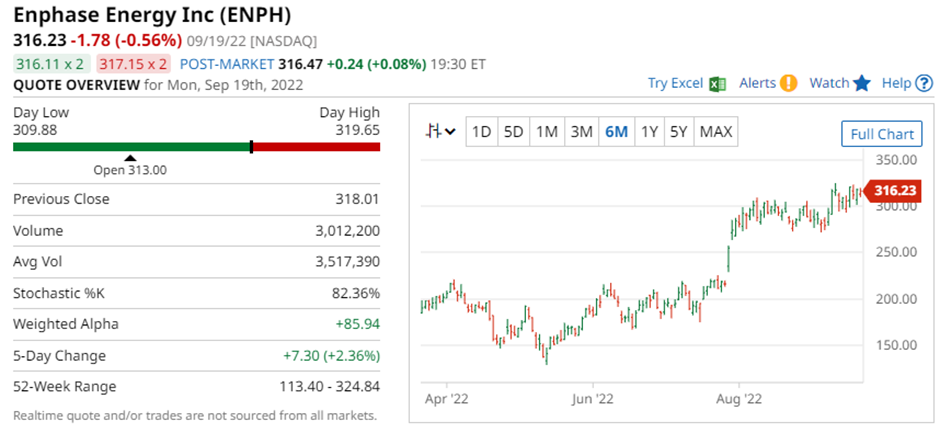Display the 5Y chart range
940x433 pixels.
(679, 132)
